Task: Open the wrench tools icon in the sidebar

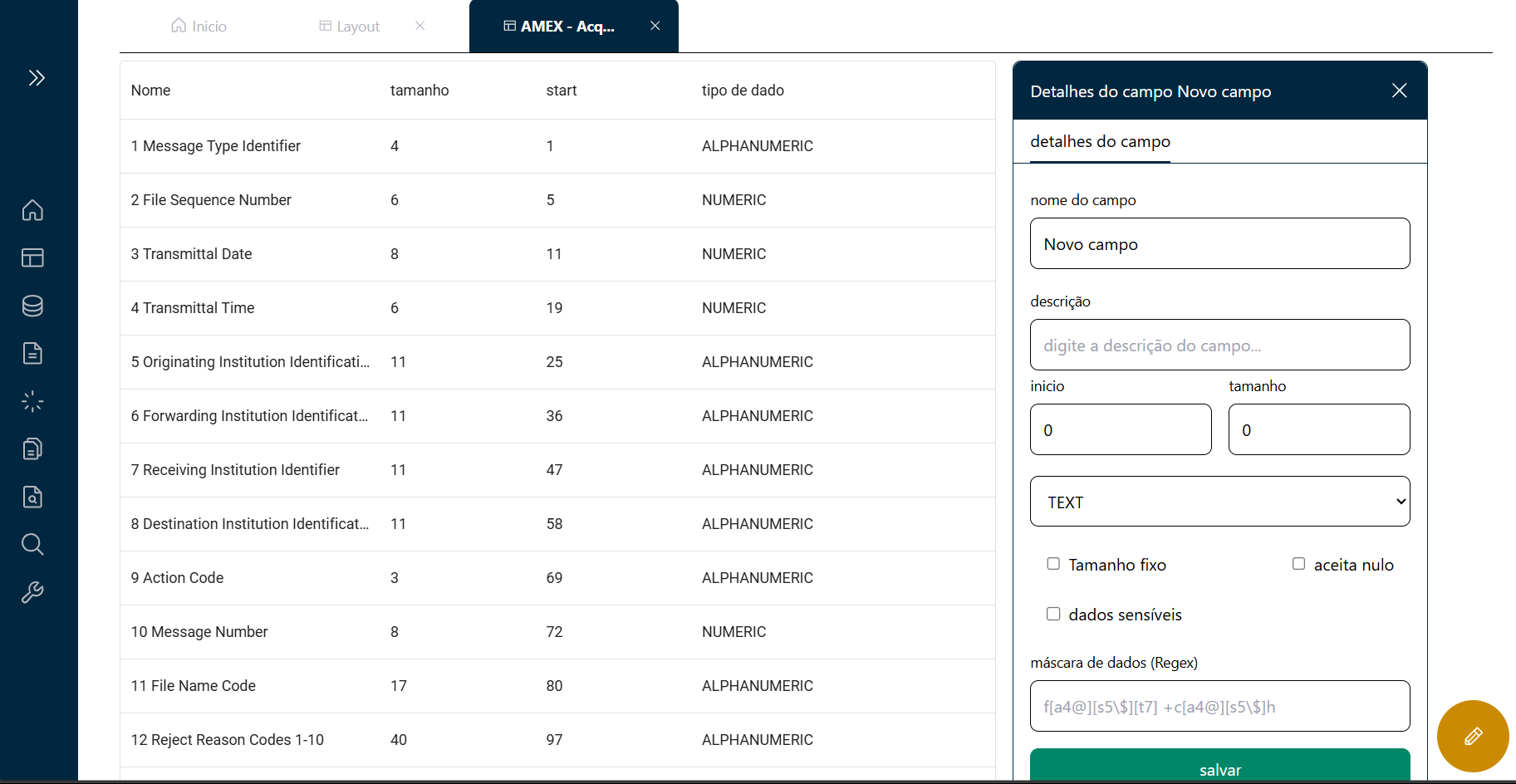Action: (x=32, y=591)
